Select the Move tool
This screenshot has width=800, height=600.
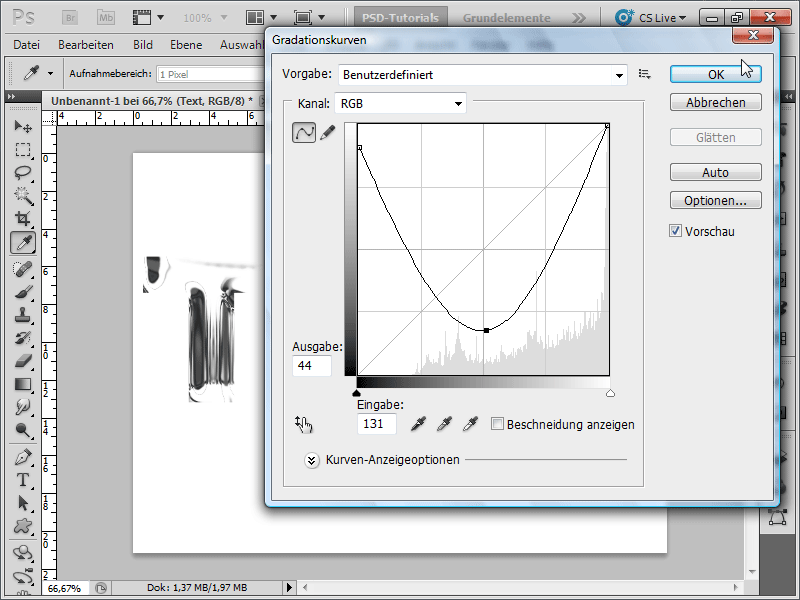coord(23,127)
